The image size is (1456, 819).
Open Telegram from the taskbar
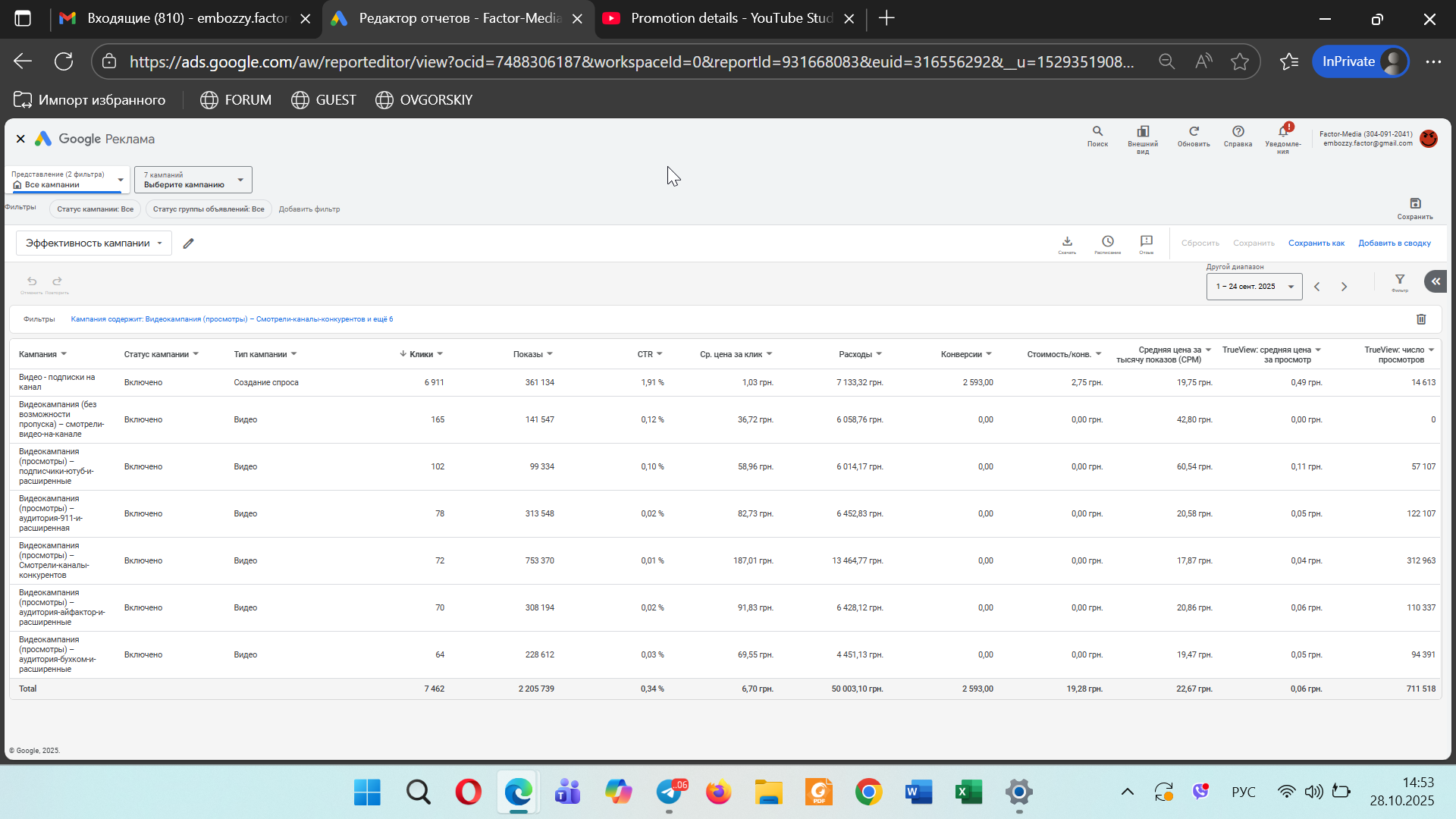(669, 792)
